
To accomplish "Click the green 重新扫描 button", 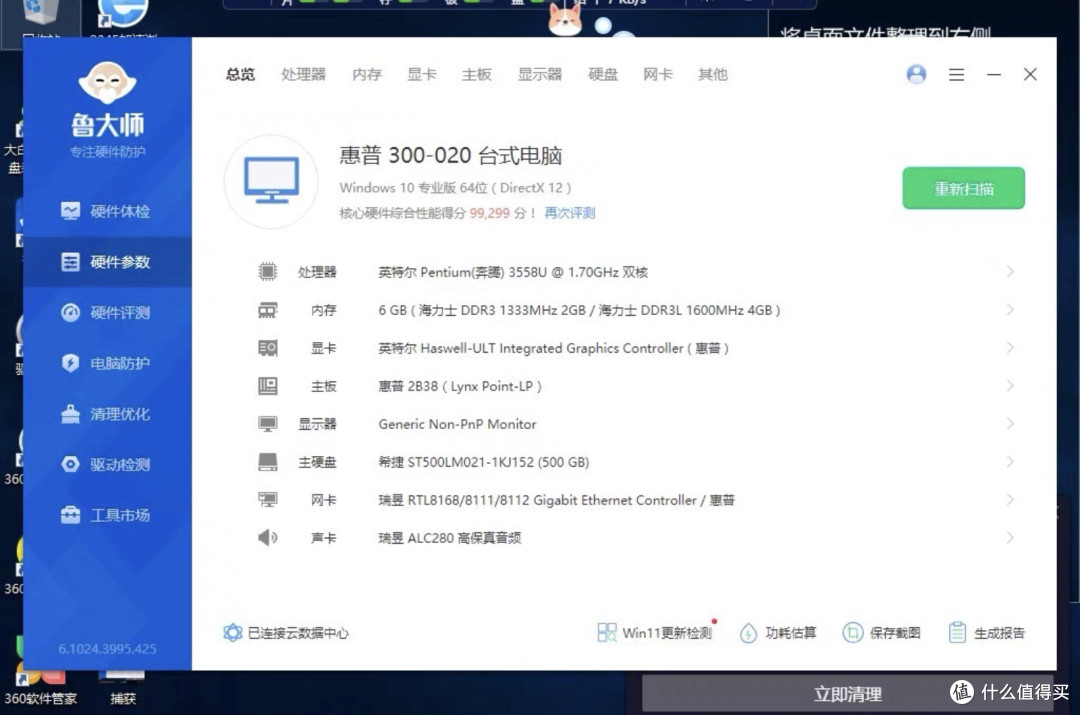I will point(964,188).
